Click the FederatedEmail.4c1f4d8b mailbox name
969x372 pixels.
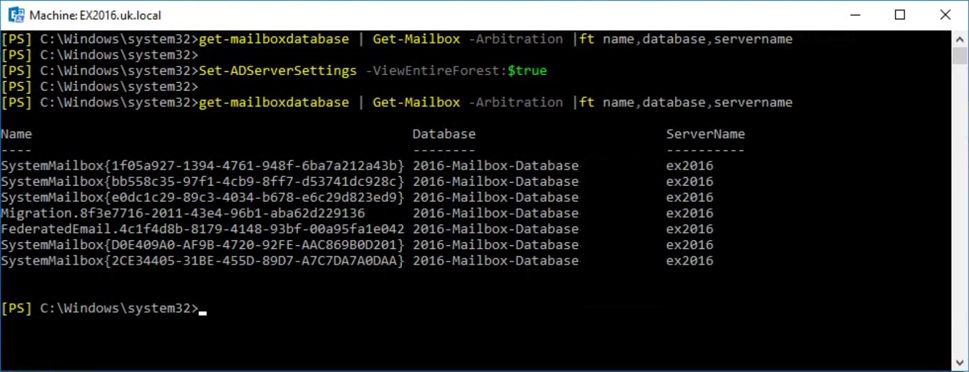pos(203,229)
